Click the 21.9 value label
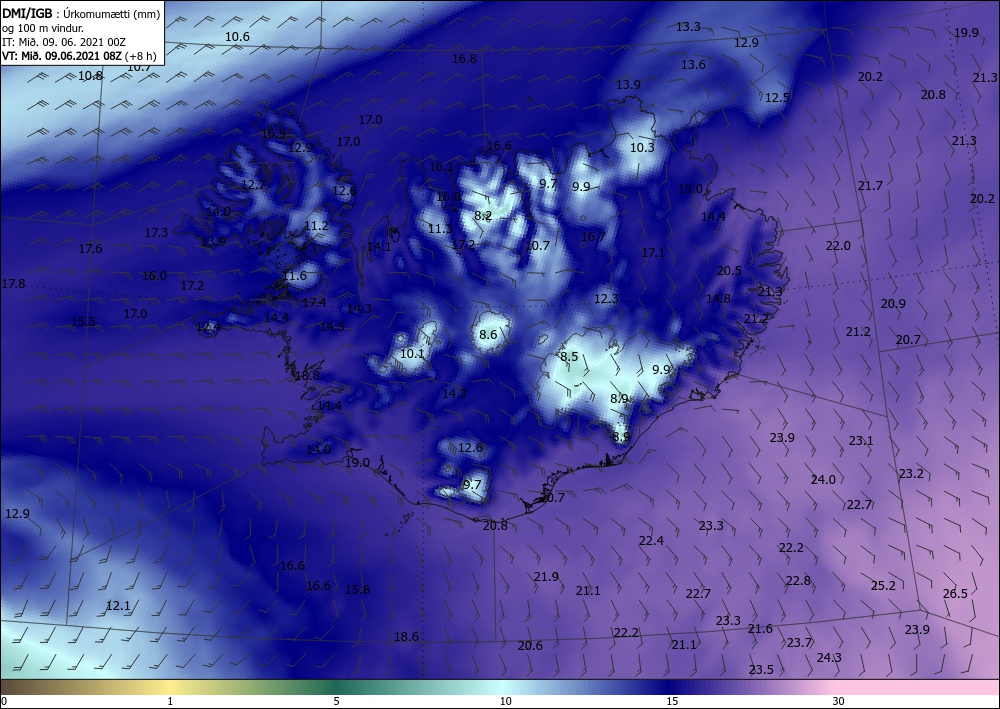This screenshot has width=1000, height=709. coord(546,576)
